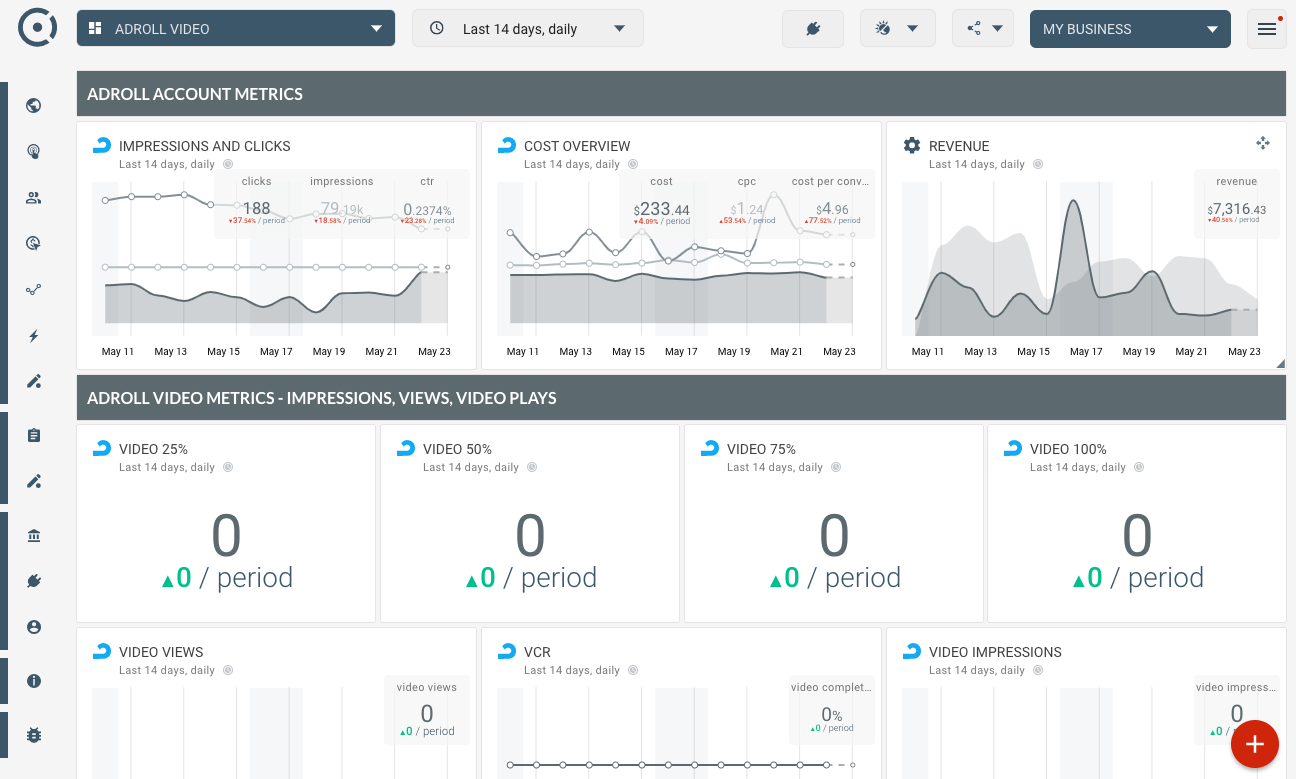Click the cpc value $1.24
The width and height of the screenshot is (1296, 779).
pos(747,209)
